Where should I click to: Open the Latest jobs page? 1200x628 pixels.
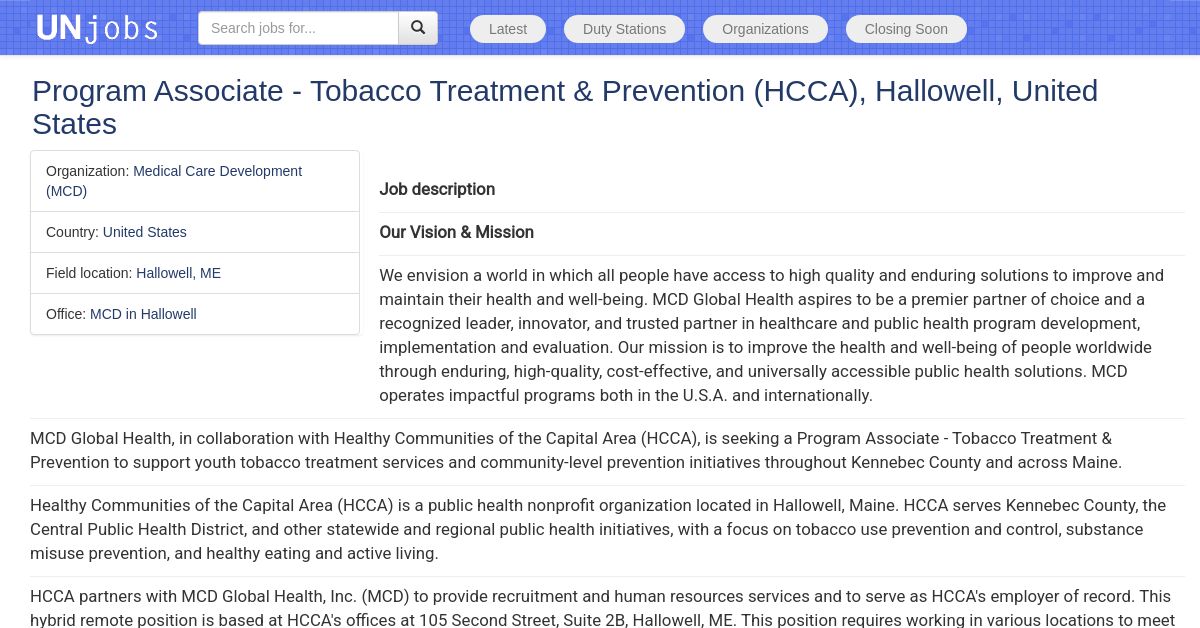click(508, 29)
